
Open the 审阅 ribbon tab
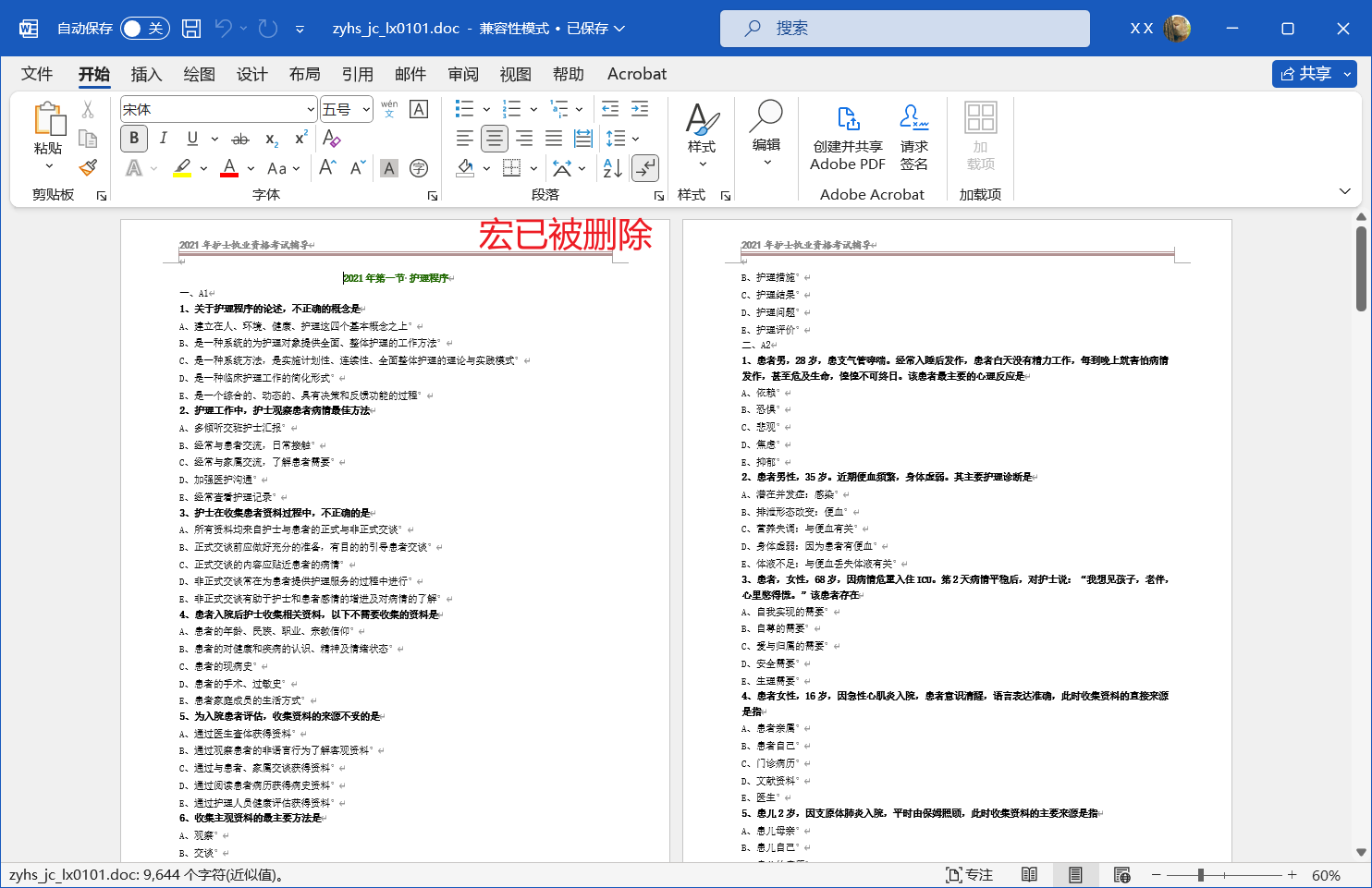point(463,74)
